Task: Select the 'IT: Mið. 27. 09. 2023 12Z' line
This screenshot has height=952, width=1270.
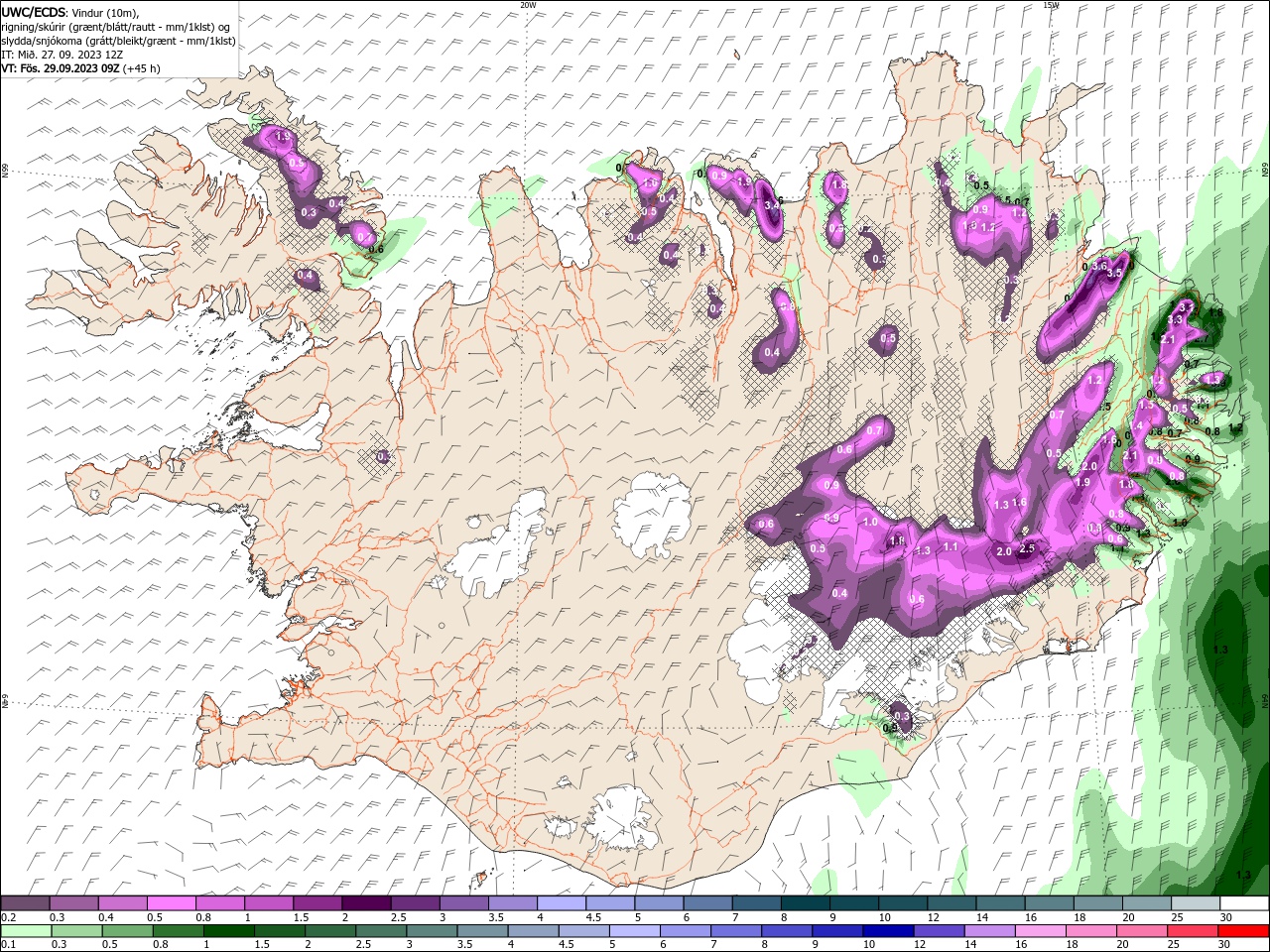Action: coord(63,55)
